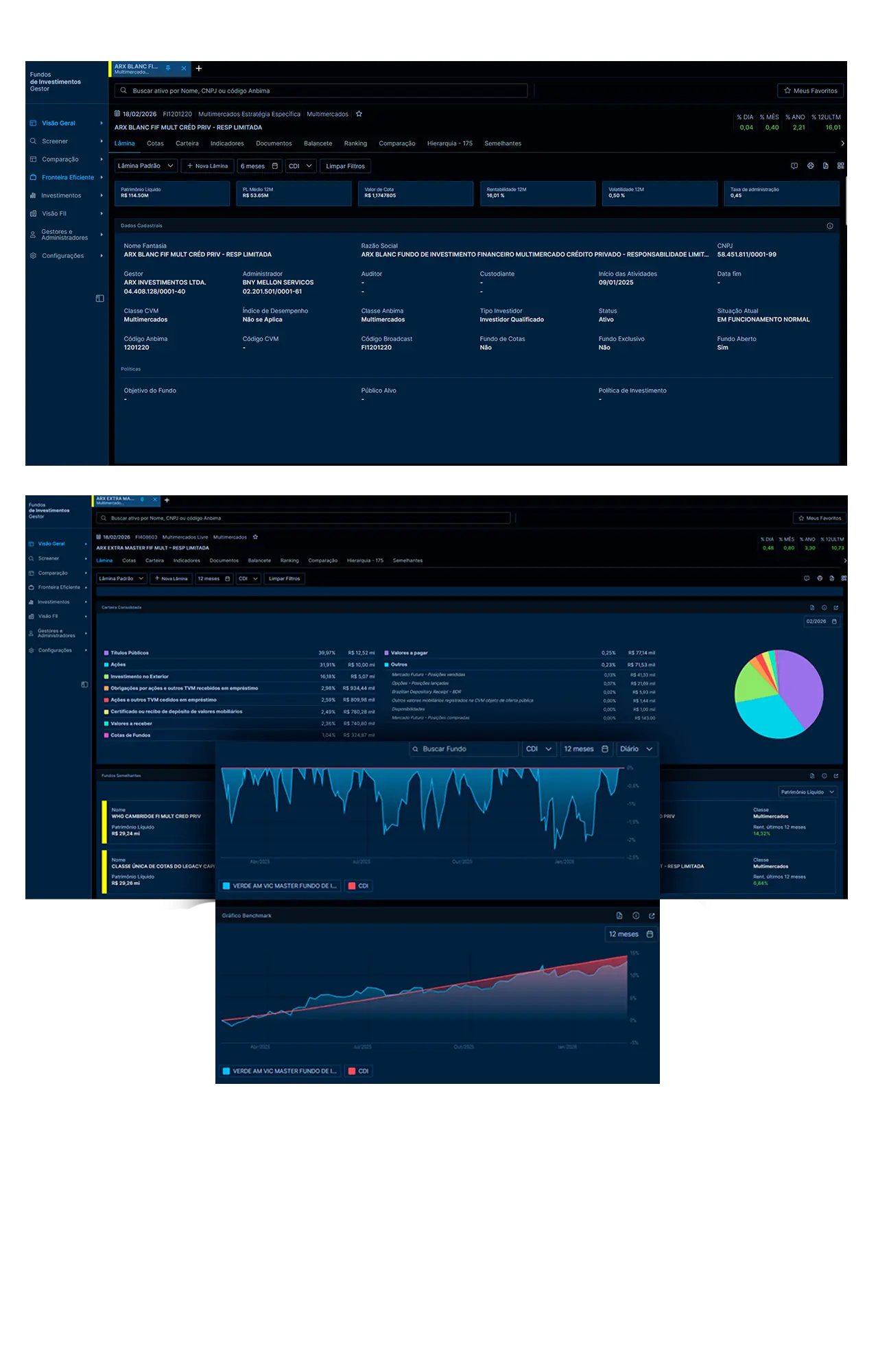The height and width of the screenshot is (1372, 878).
Task: Click the calendar icon in the 02/2026 field
Action: 834,622
